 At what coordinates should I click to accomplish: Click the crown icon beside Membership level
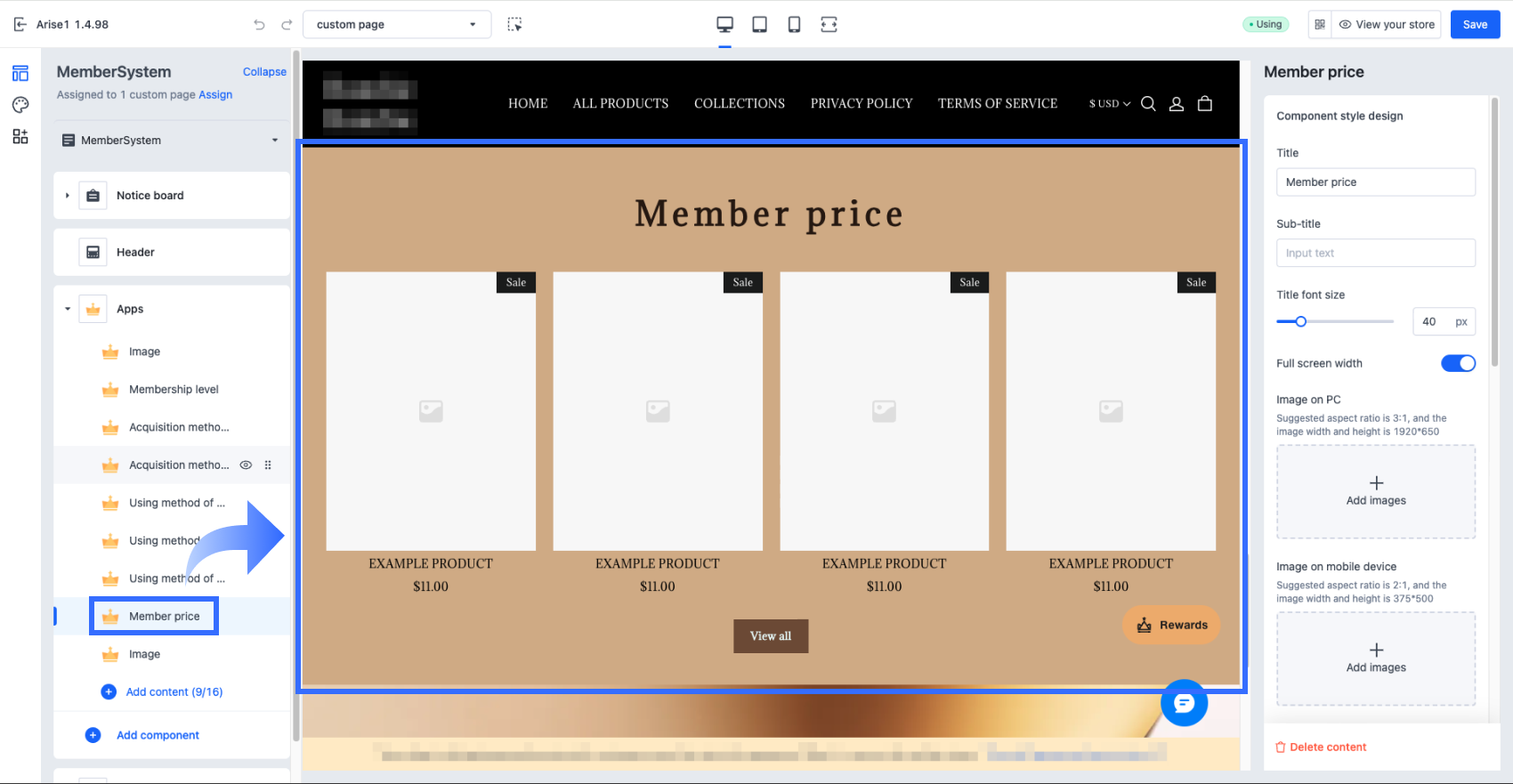pyautogui.click(x=110, y=390)
